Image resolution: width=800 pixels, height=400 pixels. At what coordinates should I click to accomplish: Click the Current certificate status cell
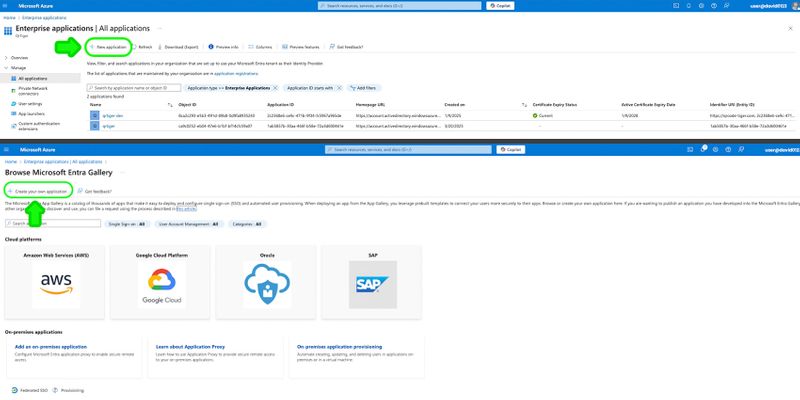tap(542, 116)
